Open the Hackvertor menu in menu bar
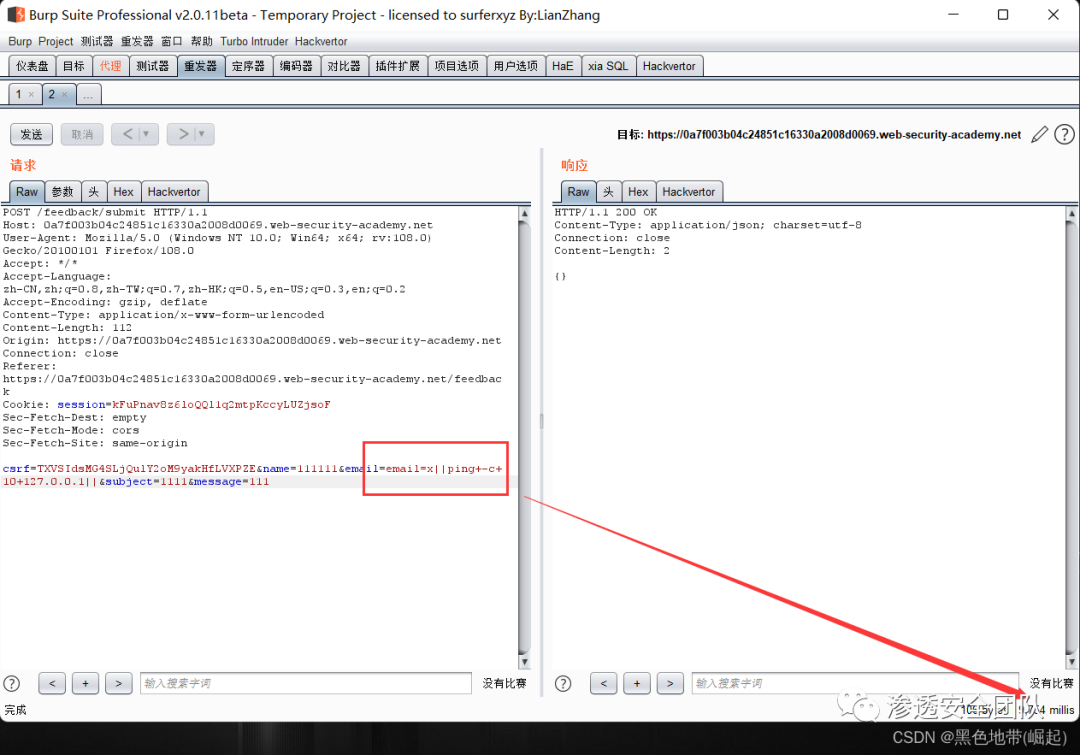The width and height of the screenshot is (1080, 755). [x=321, y=41]
